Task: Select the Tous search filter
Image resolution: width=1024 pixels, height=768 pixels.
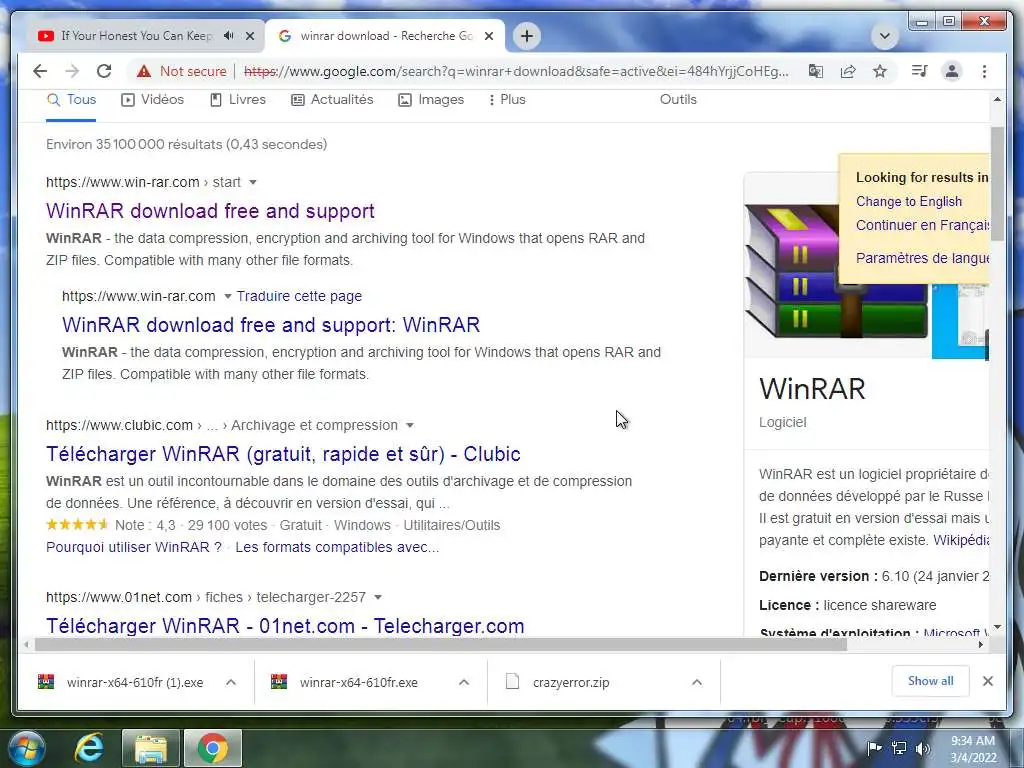Action: 72,100
